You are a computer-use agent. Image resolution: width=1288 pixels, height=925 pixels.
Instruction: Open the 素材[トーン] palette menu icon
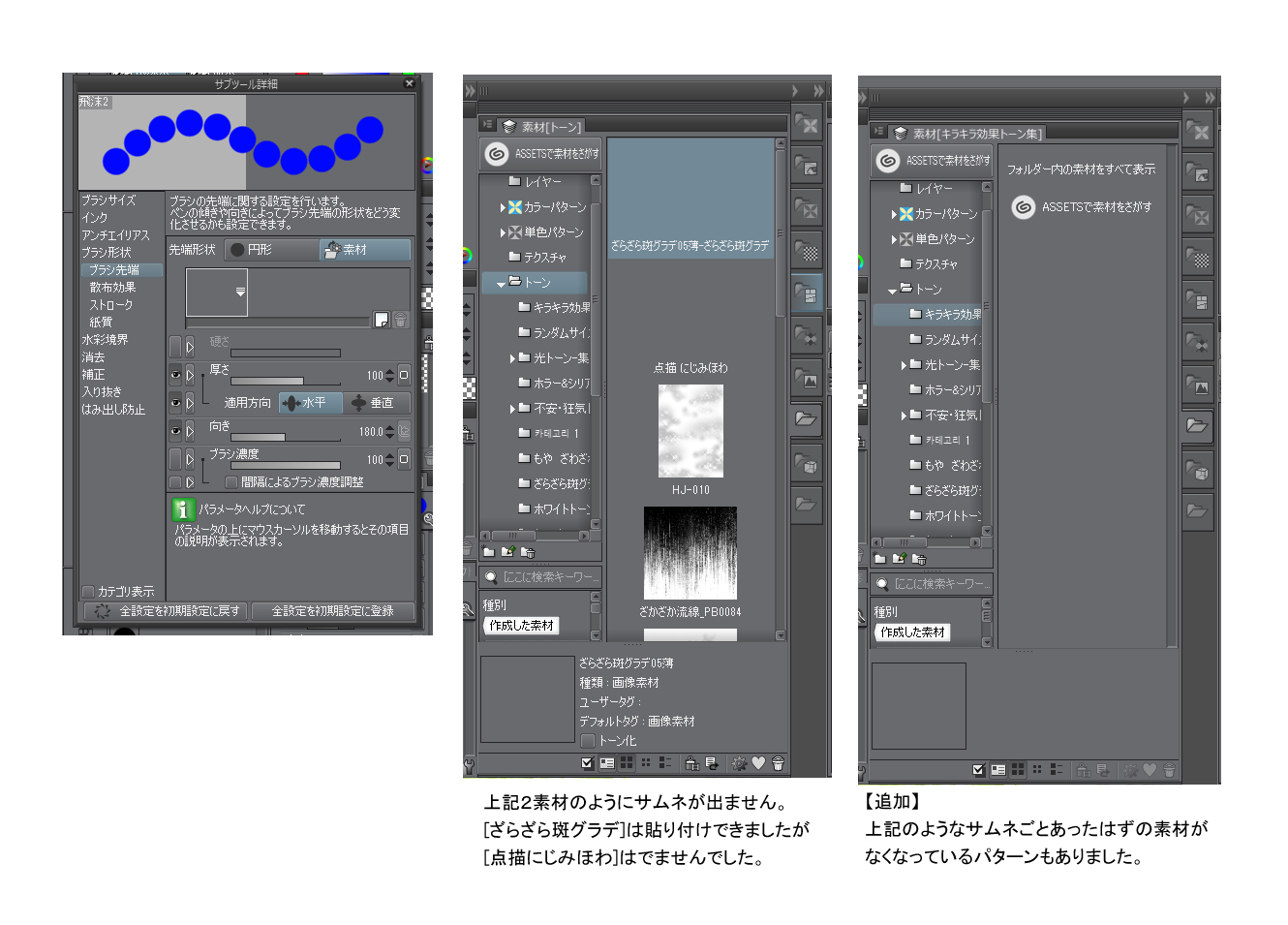(x=488, y=125)
